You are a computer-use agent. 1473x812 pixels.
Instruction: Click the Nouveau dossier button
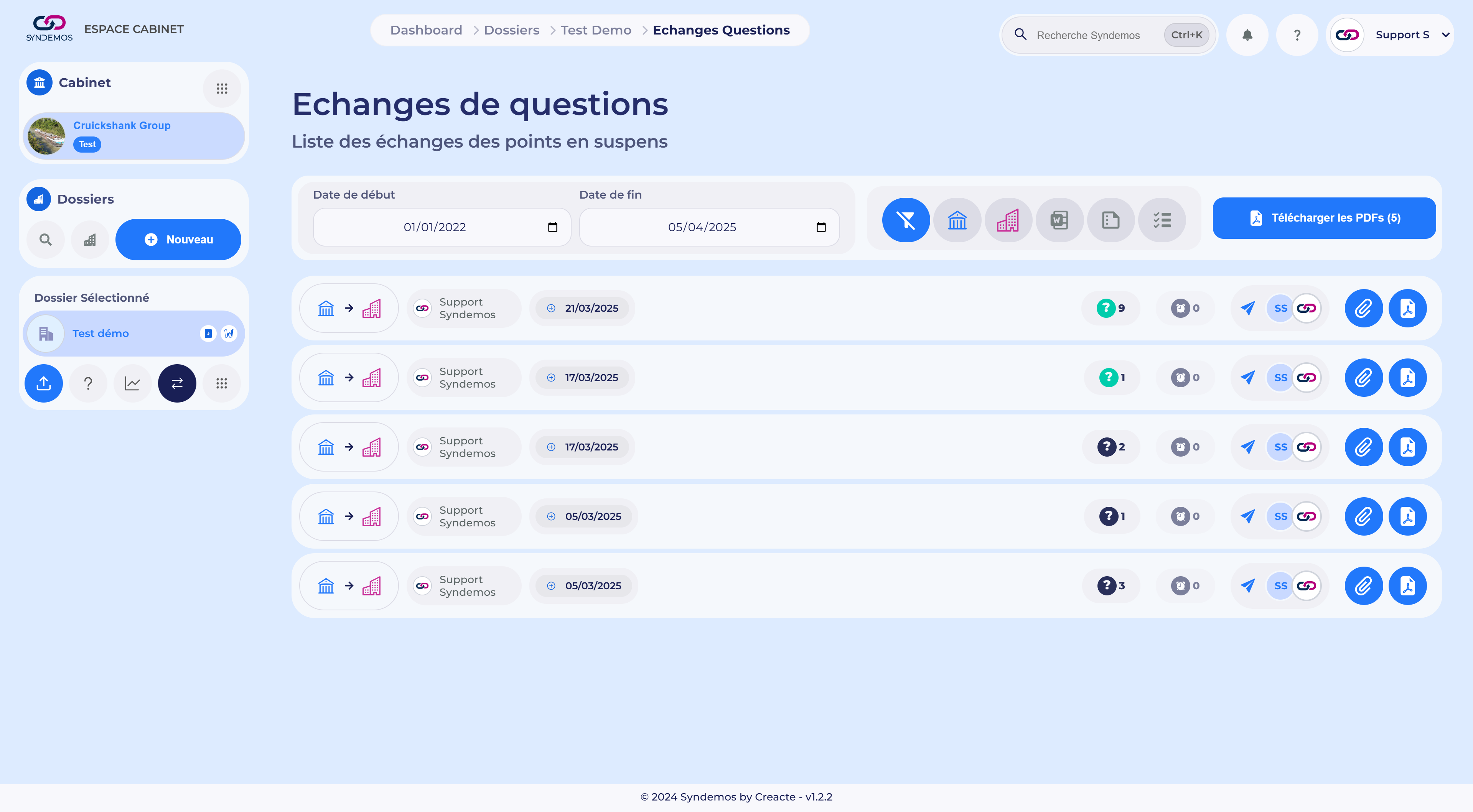click(178, 240)
